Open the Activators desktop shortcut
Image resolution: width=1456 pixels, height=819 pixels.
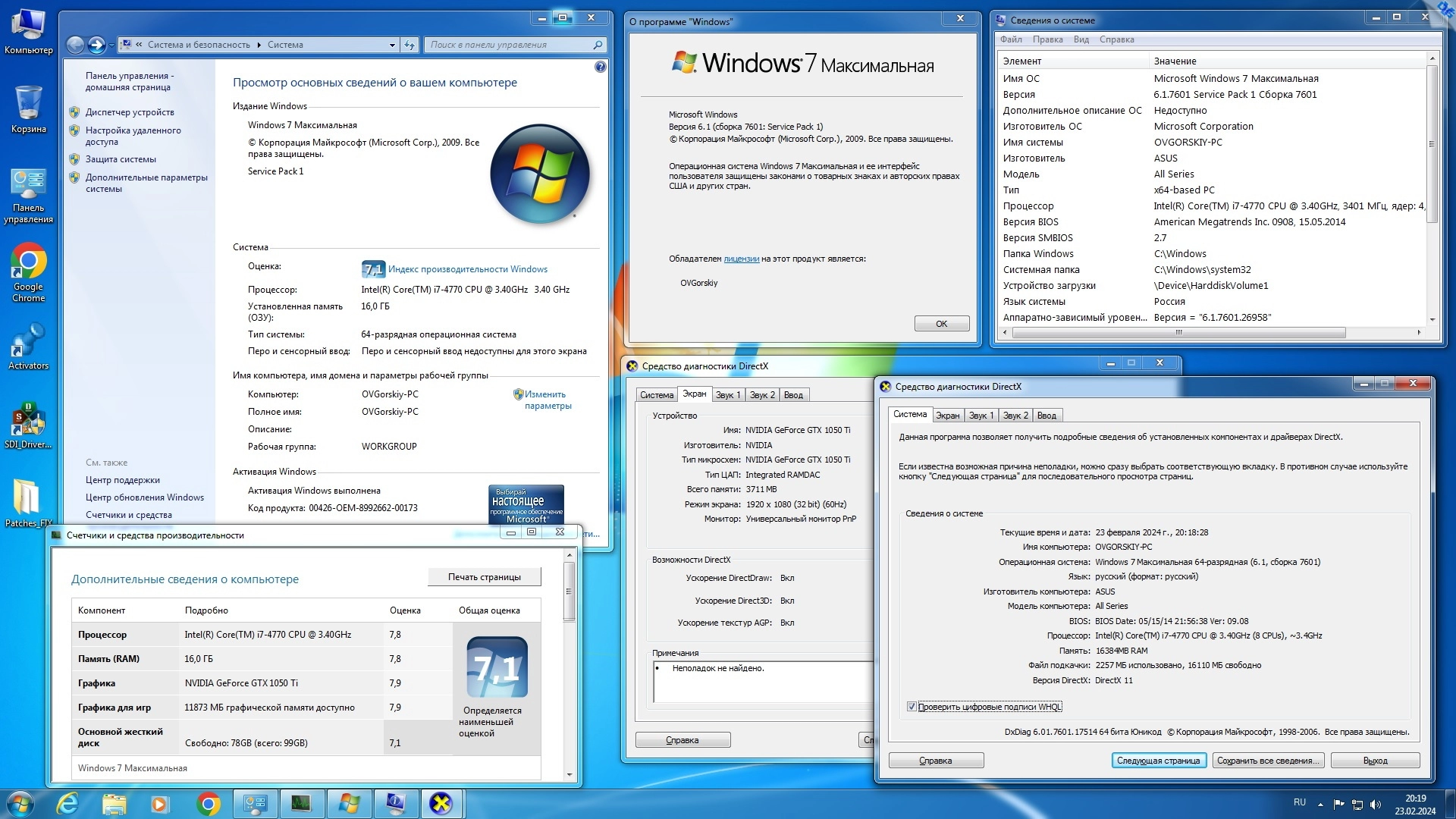coord(28,343)
